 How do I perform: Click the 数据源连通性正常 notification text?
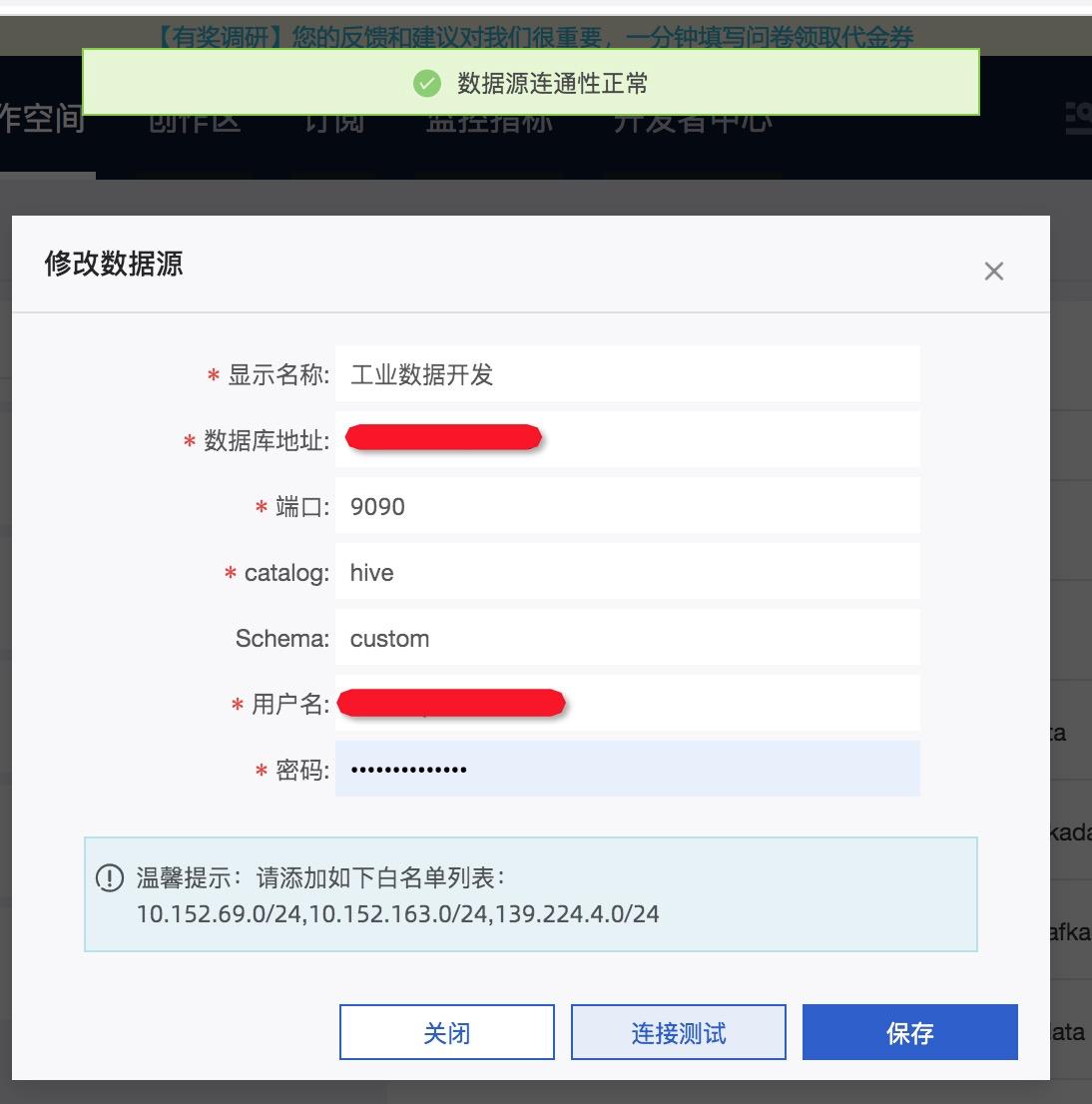coord(553,83)
